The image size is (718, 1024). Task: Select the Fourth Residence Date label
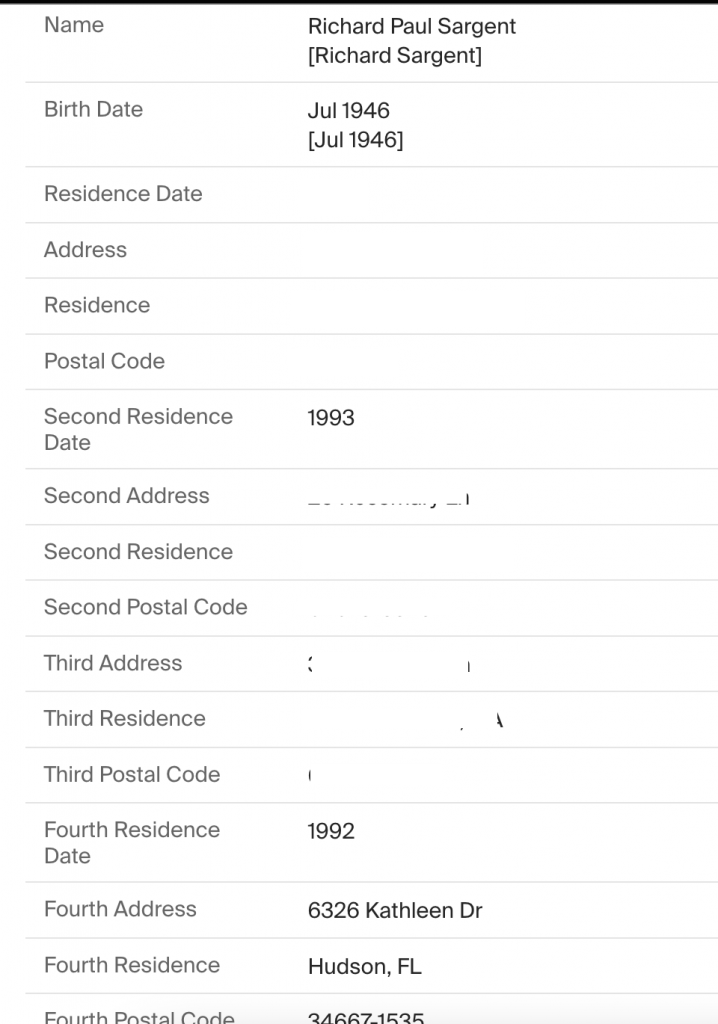click(131, 843)
